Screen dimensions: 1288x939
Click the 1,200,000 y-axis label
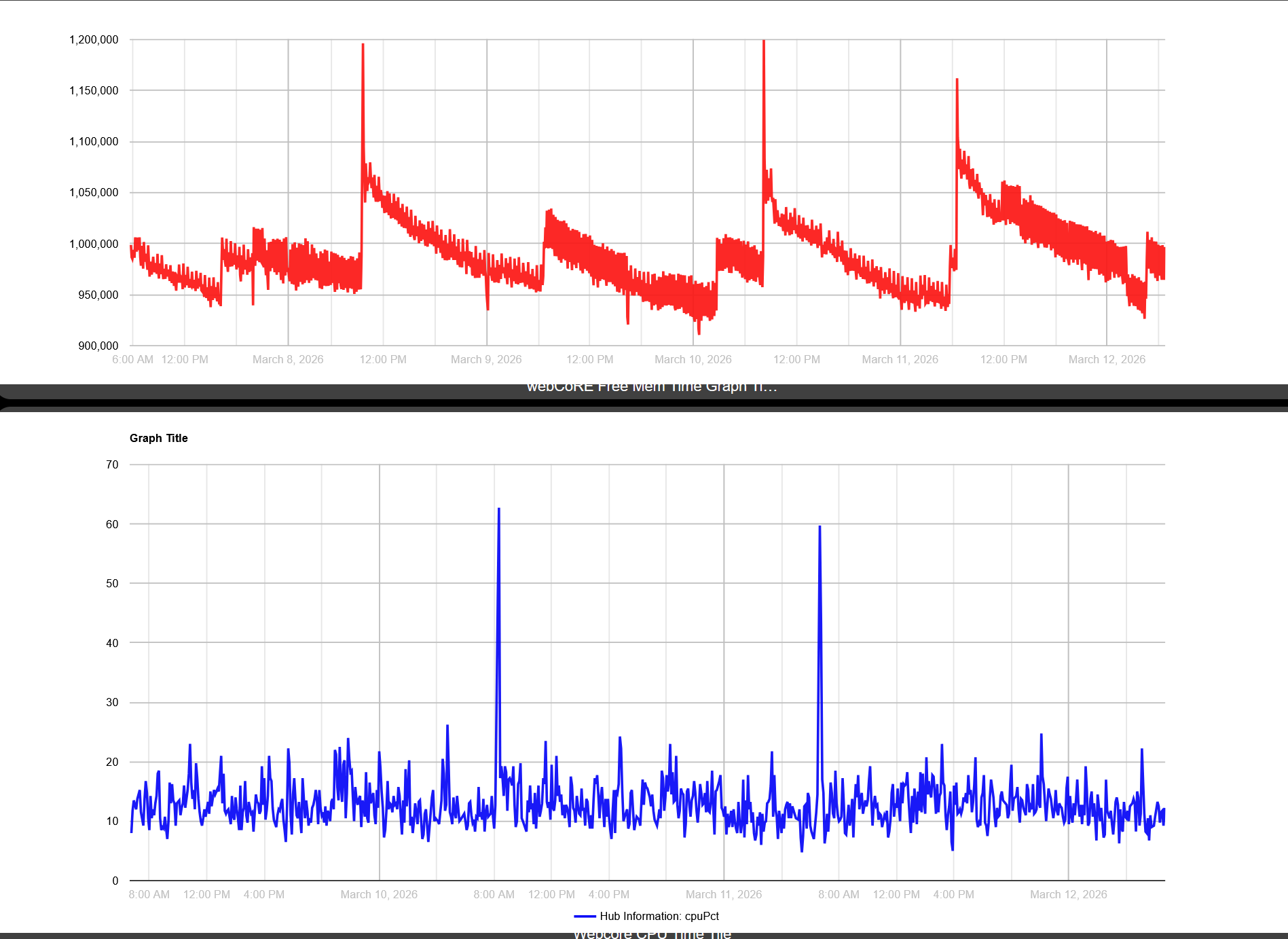(94, 39)
